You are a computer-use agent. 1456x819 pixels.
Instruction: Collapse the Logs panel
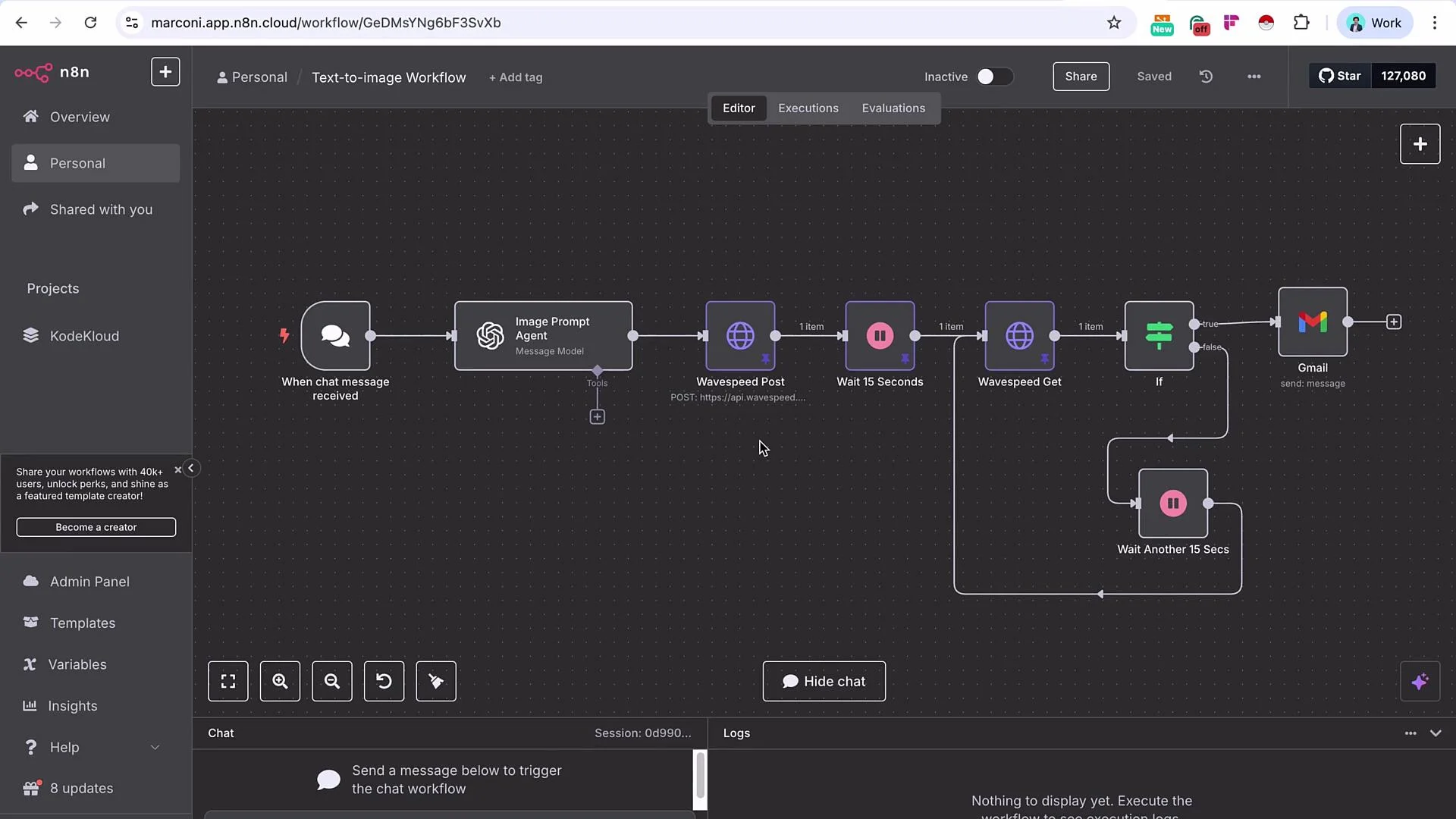coord(1436,733)
